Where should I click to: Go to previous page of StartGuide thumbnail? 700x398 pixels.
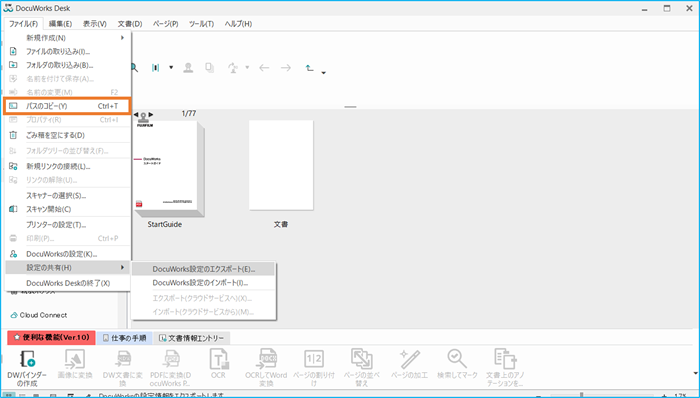tap(136, 115)
